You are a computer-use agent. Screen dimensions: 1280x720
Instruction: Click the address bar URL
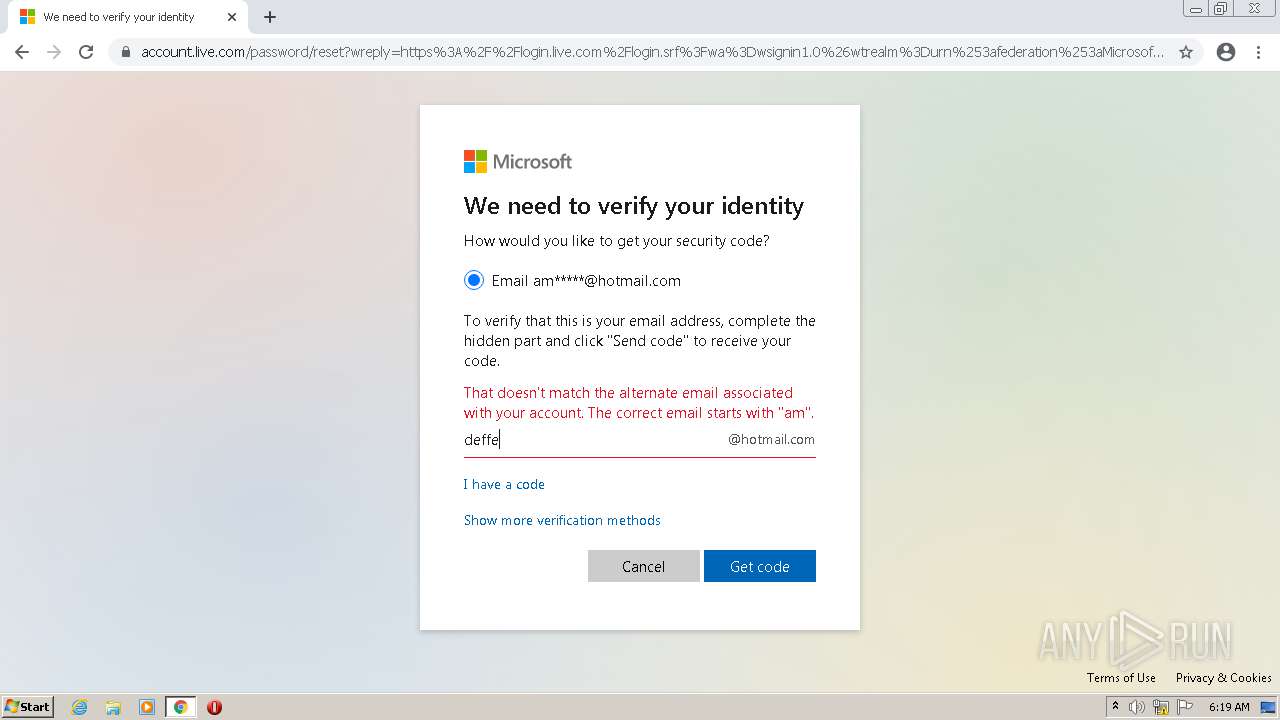click(x=652, y=52)
